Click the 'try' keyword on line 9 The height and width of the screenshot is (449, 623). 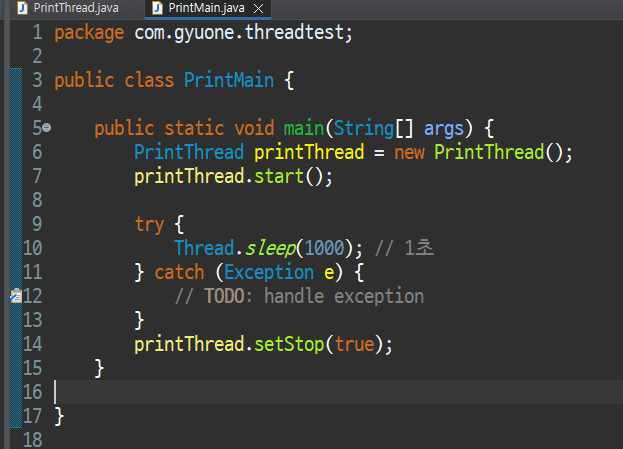tap(149, 225)
